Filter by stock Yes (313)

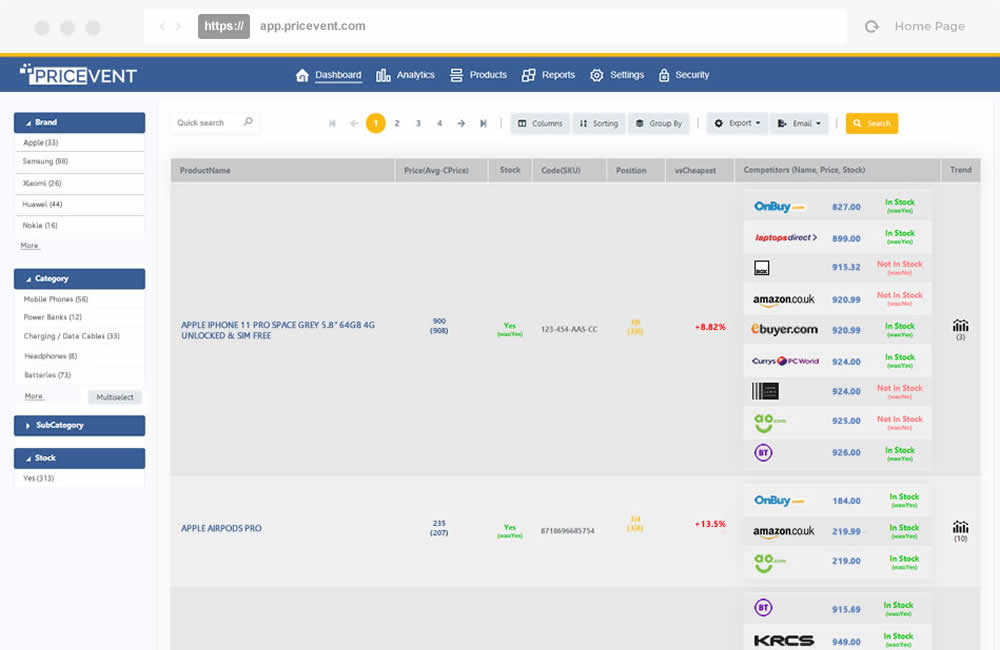click(38, 478)
